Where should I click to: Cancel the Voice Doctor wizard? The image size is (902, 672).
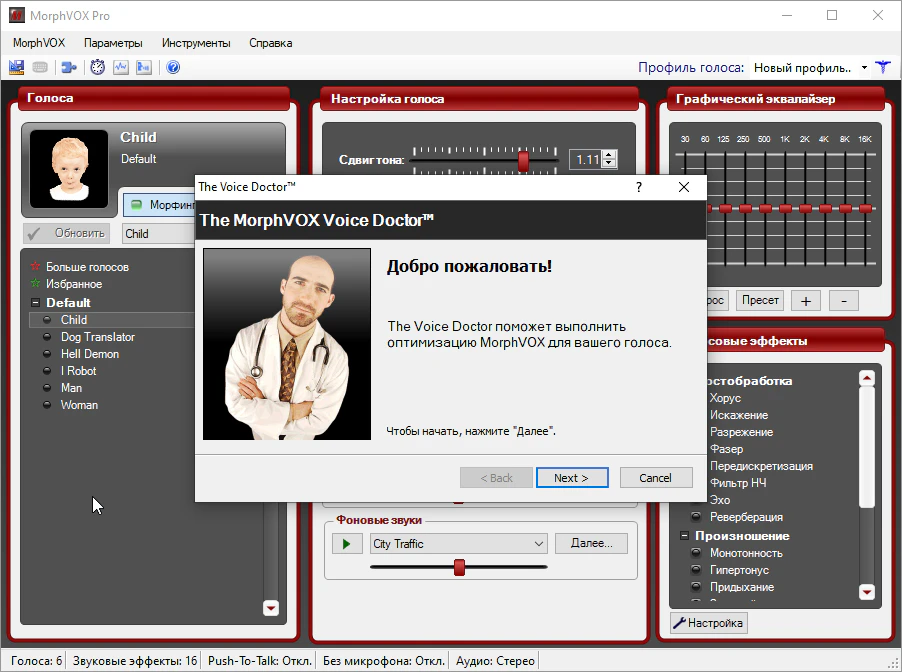[656, 478]
